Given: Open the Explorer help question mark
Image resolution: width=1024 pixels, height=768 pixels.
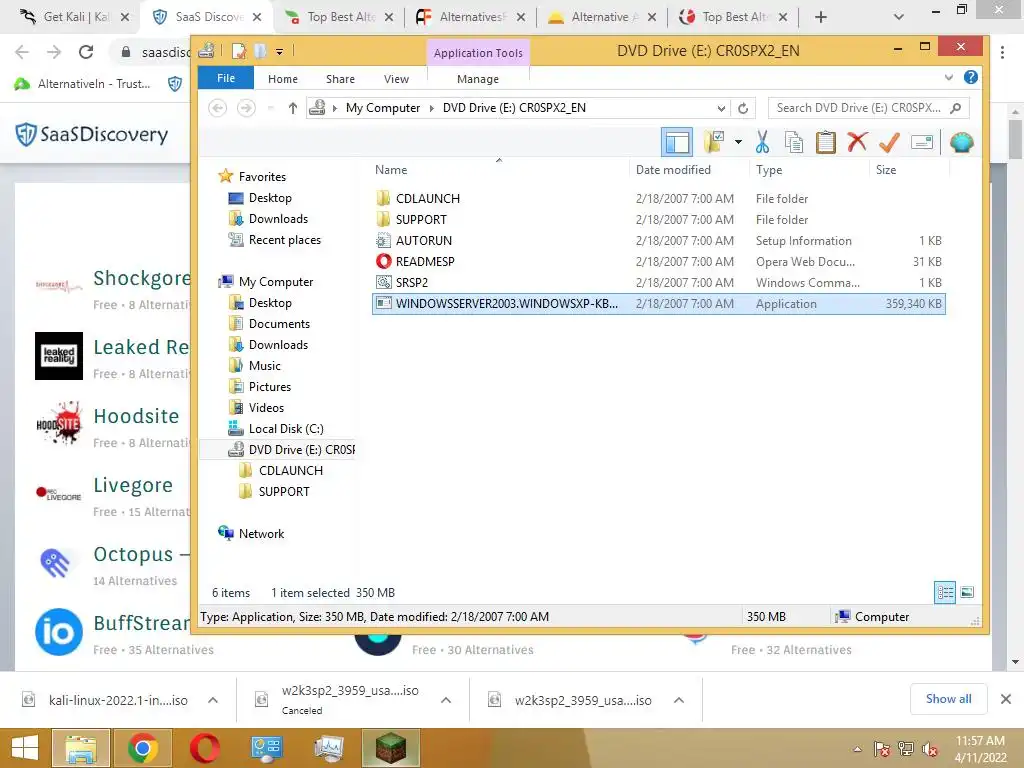Looking at the screenshot, I should tap(970, 78).
